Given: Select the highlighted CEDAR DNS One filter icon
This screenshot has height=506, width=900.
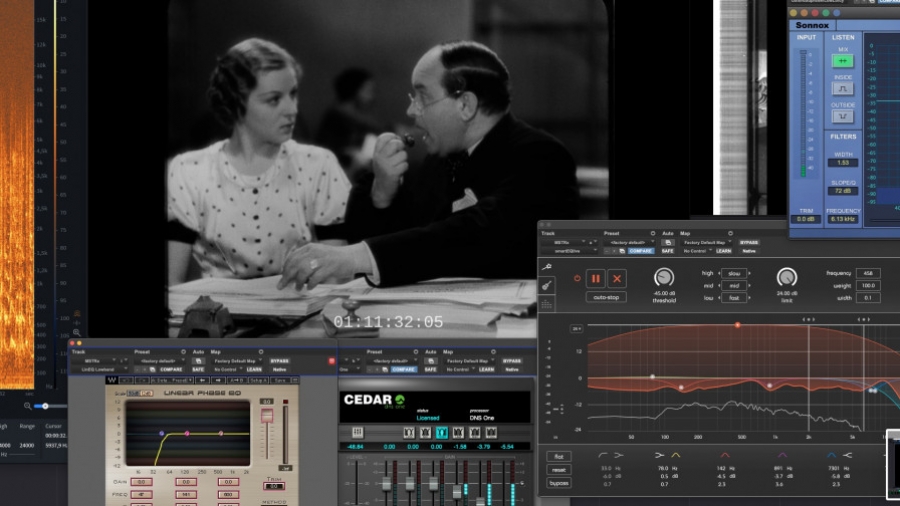Looking at the screenshot, I should tap(441, 432).
